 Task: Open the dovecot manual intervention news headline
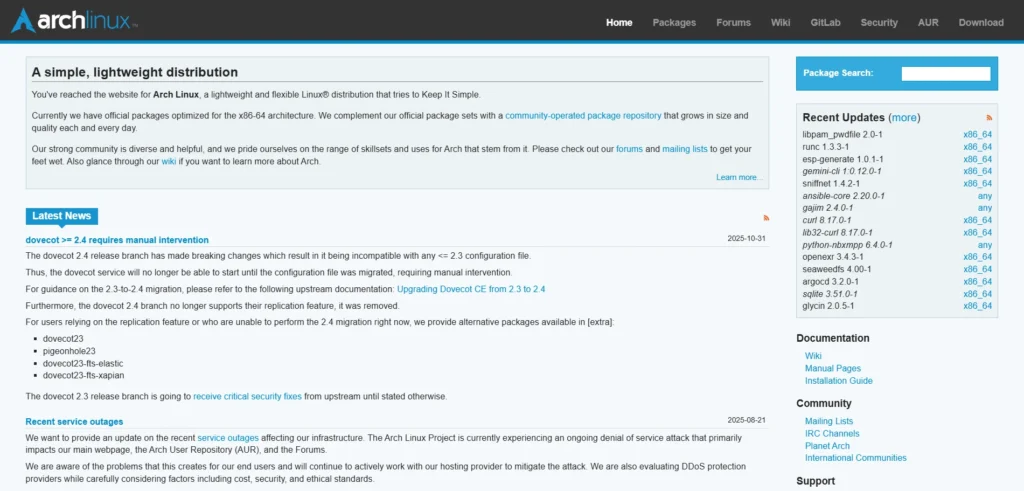[117, 240]
